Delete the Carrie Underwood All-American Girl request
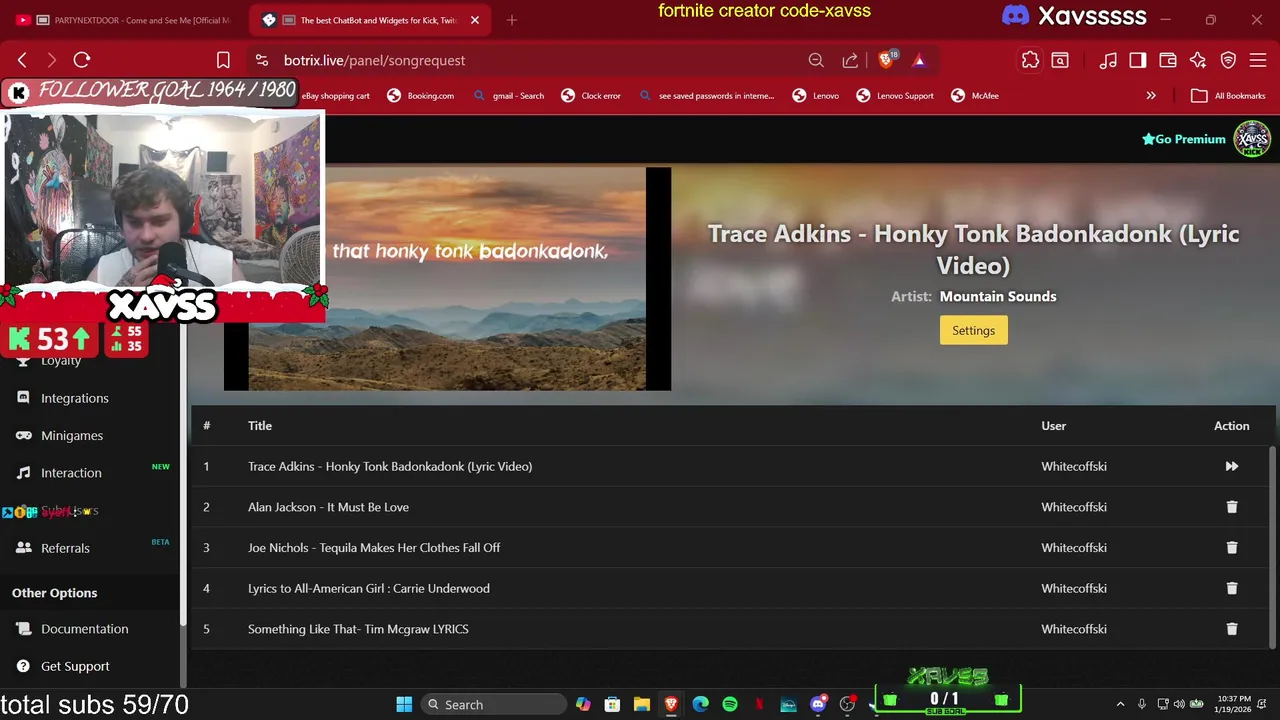Image resolution: width=1280 pixels, height=720 pixels. (x=1231, y=588)
